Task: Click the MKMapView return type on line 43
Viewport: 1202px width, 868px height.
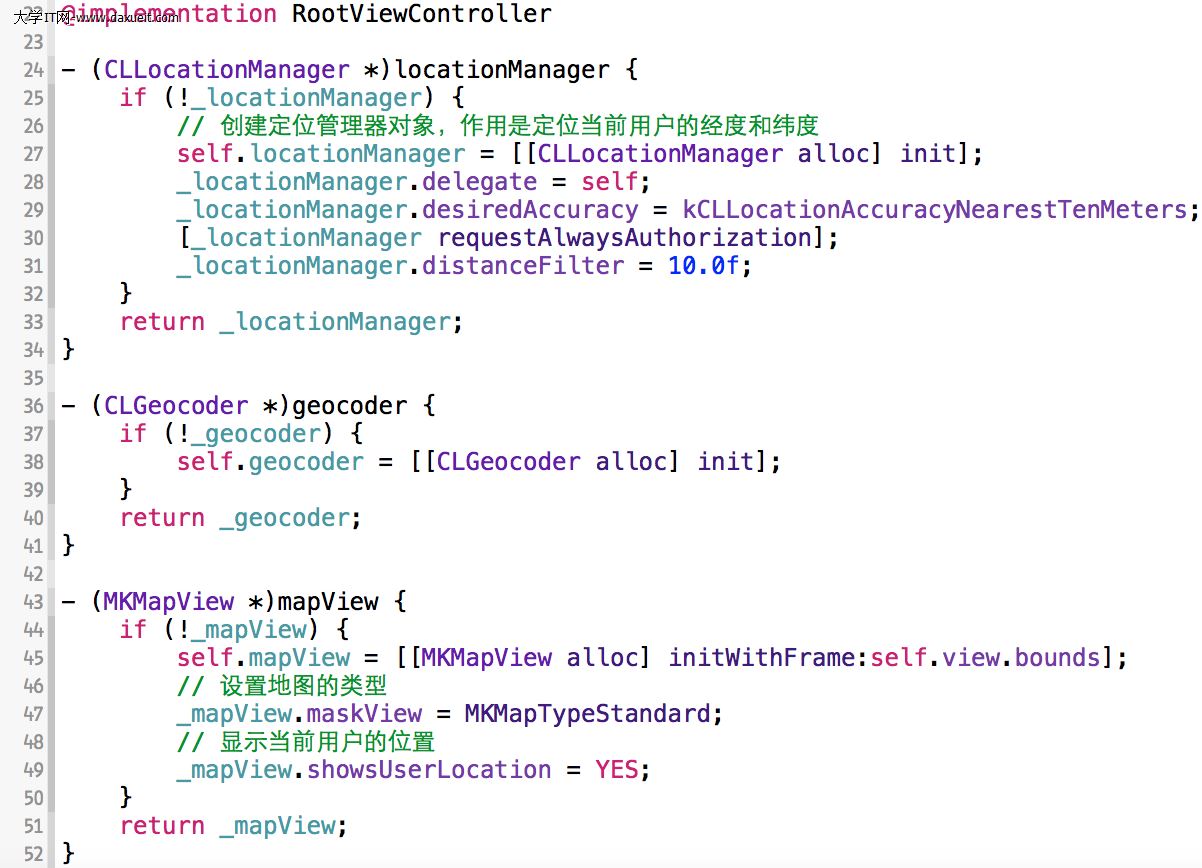Action: click(x=169, y=602)
